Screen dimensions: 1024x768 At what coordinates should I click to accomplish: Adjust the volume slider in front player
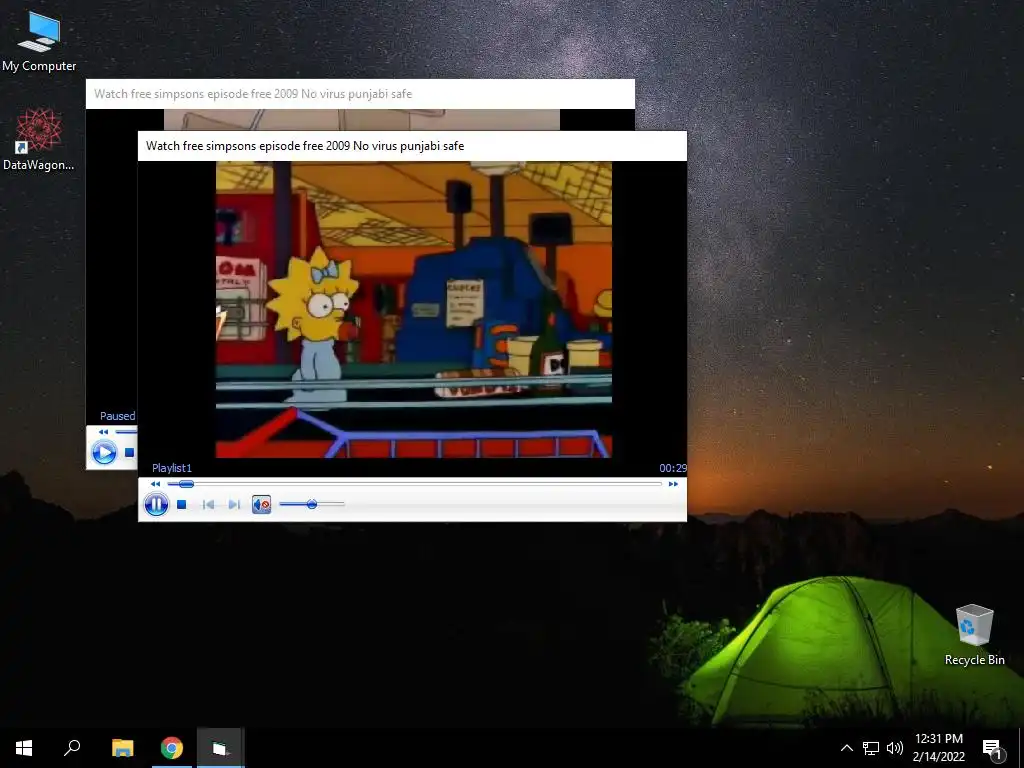(312, 504)
